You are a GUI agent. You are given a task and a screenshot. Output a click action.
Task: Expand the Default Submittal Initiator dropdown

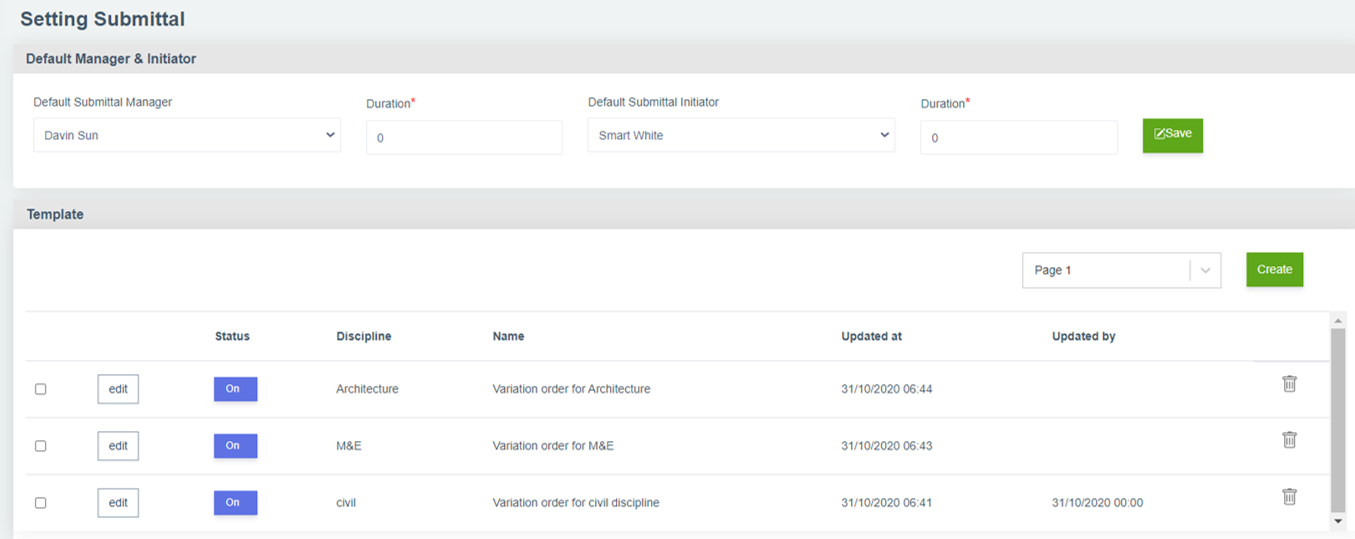(x=741, y=135)
